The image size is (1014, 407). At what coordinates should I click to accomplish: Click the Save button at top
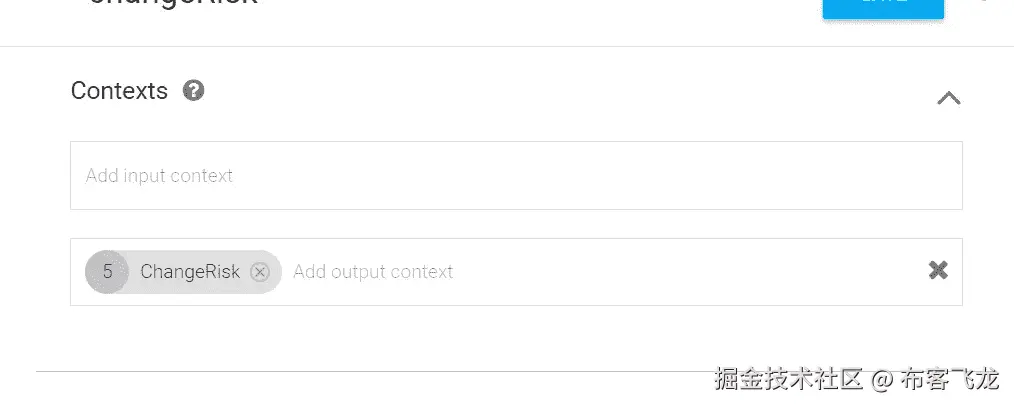coord(882,6)
